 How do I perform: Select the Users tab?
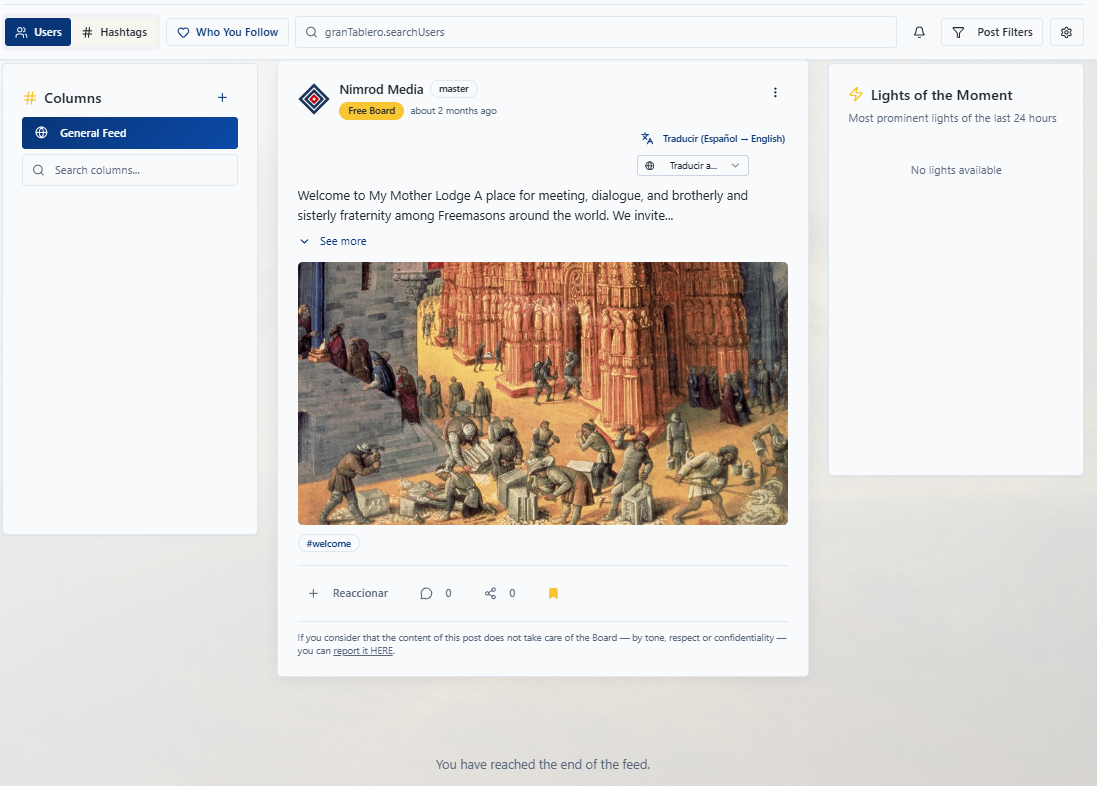pyautogui.click(x=38, y=32)
